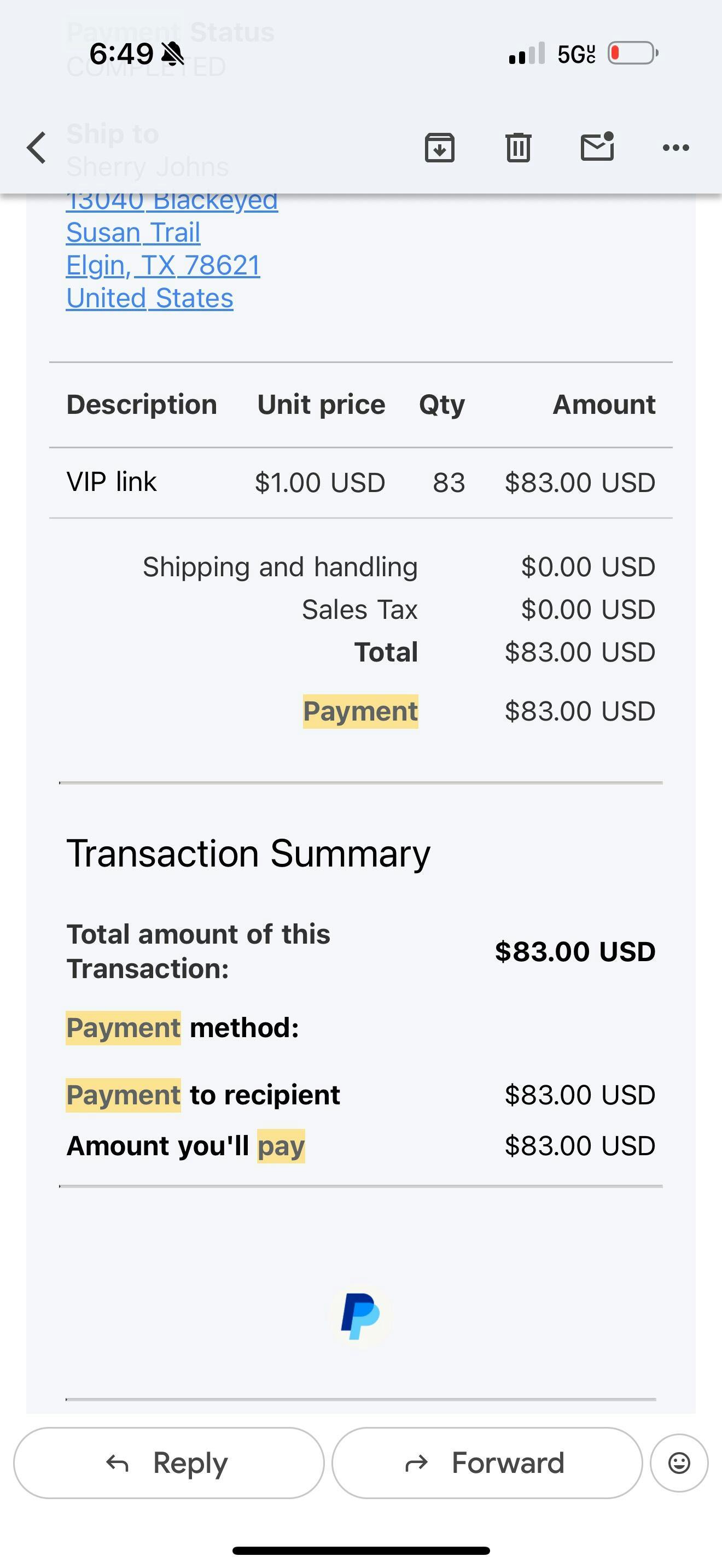Tap the Elgin, TX 78621 link

163,265
